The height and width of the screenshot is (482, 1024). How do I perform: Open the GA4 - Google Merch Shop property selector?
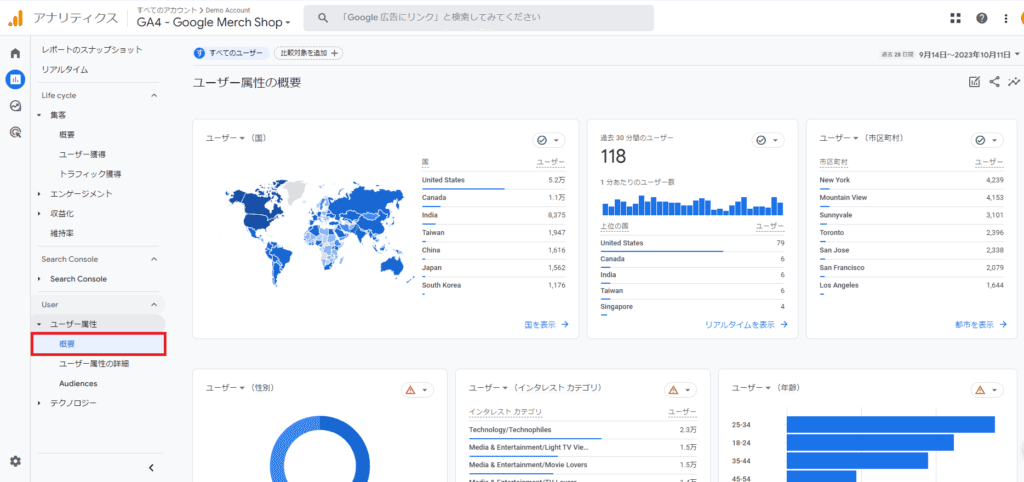(214, 22)
